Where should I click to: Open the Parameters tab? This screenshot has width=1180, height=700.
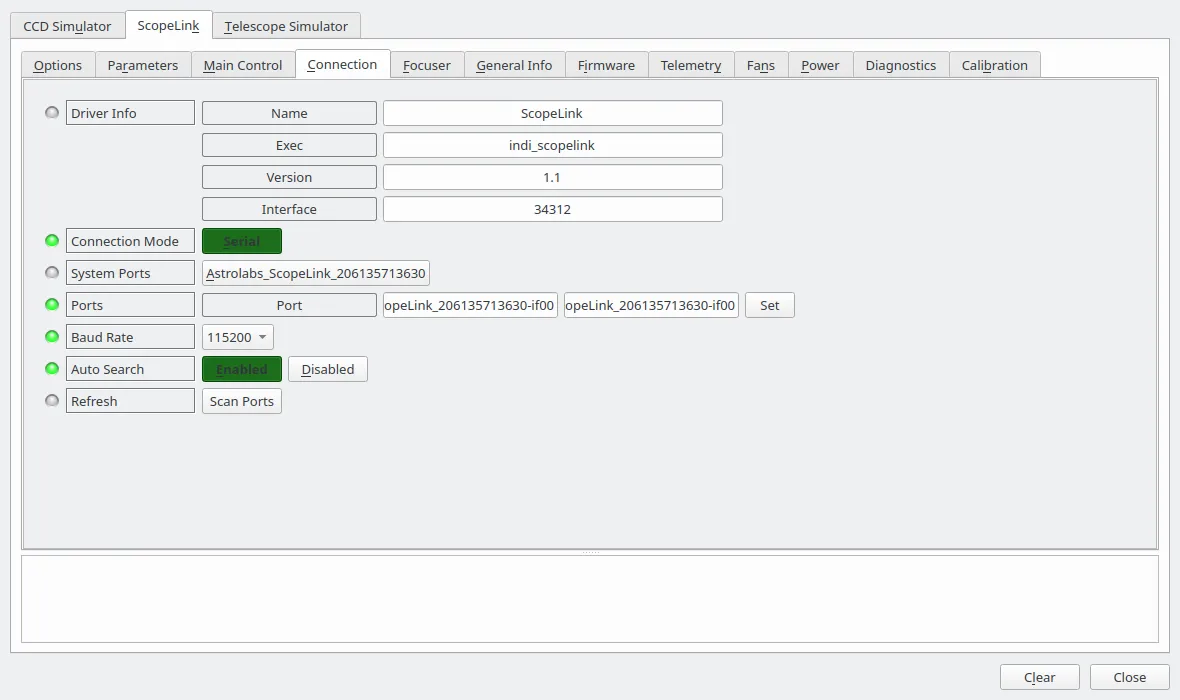143,65
